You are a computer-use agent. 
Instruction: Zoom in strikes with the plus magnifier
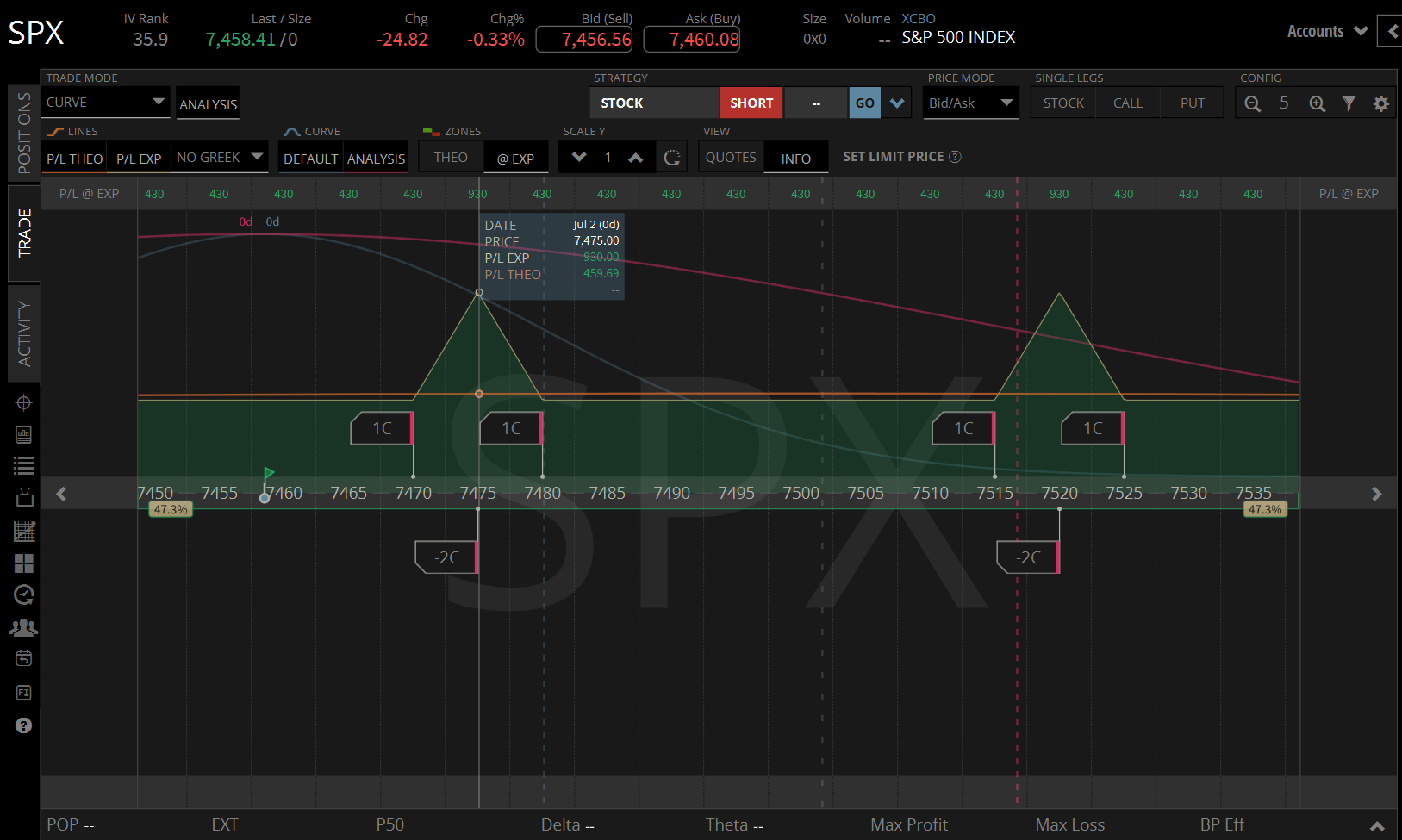1317,103
